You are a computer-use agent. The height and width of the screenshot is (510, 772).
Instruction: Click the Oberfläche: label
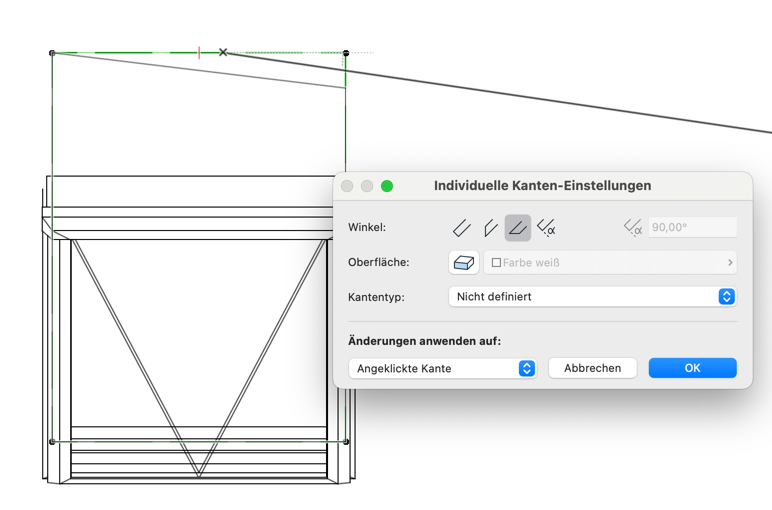click(379, 262)
